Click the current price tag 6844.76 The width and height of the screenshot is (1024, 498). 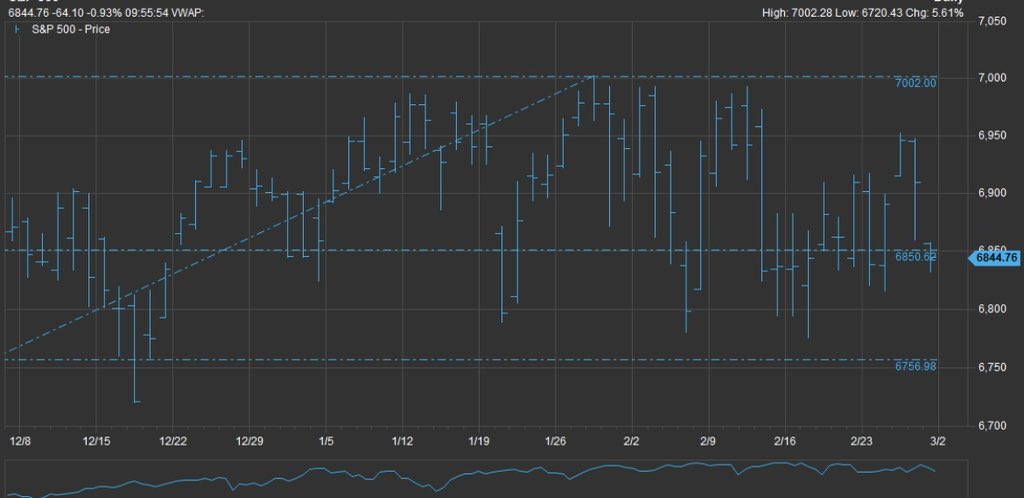(995, 258)
